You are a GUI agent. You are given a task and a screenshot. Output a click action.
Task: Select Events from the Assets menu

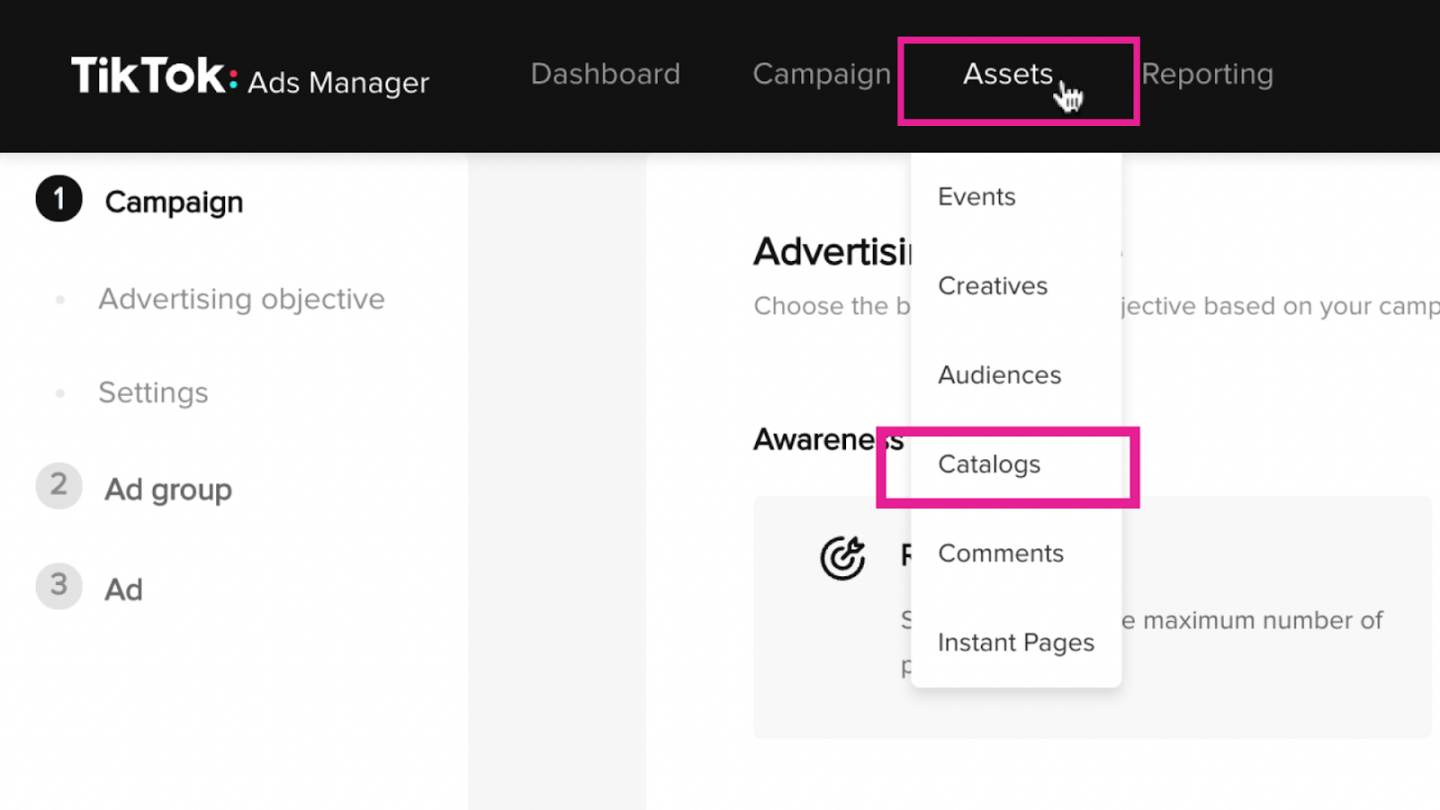tap(976, 197)
